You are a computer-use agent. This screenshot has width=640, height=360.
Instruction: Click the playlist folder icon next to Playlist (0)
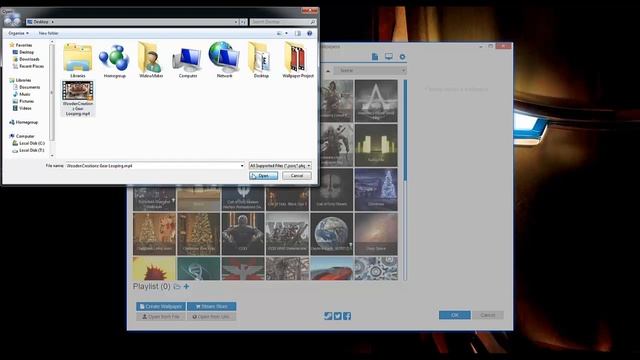coord(177,287)
